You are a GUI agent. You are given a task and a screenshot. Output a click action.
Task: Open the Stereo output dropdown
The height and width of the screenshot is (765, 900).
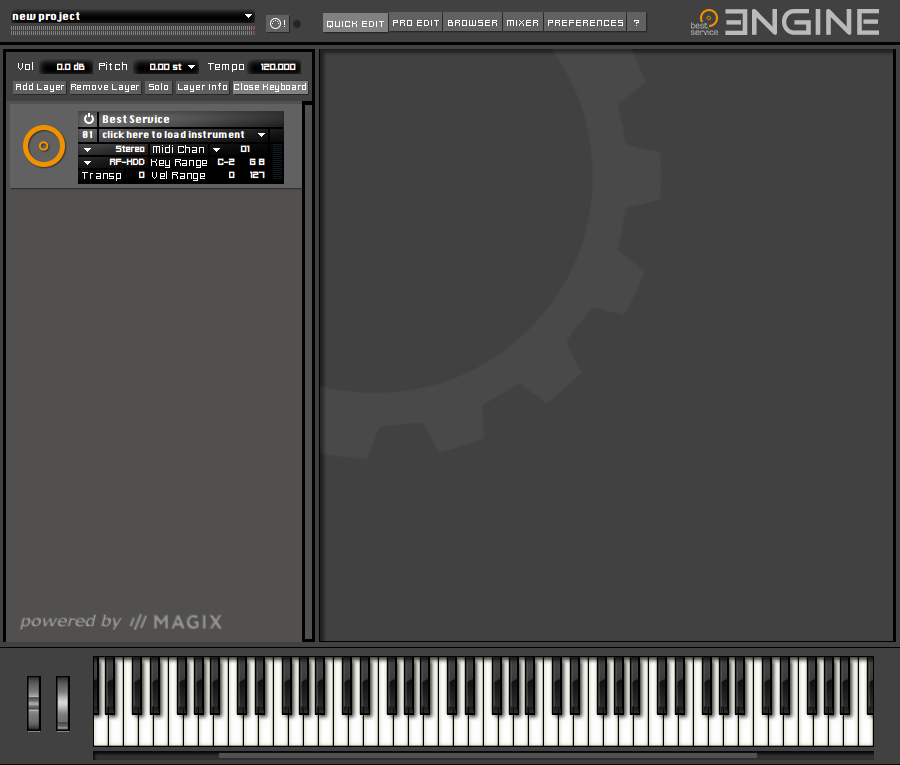[88, 150]
